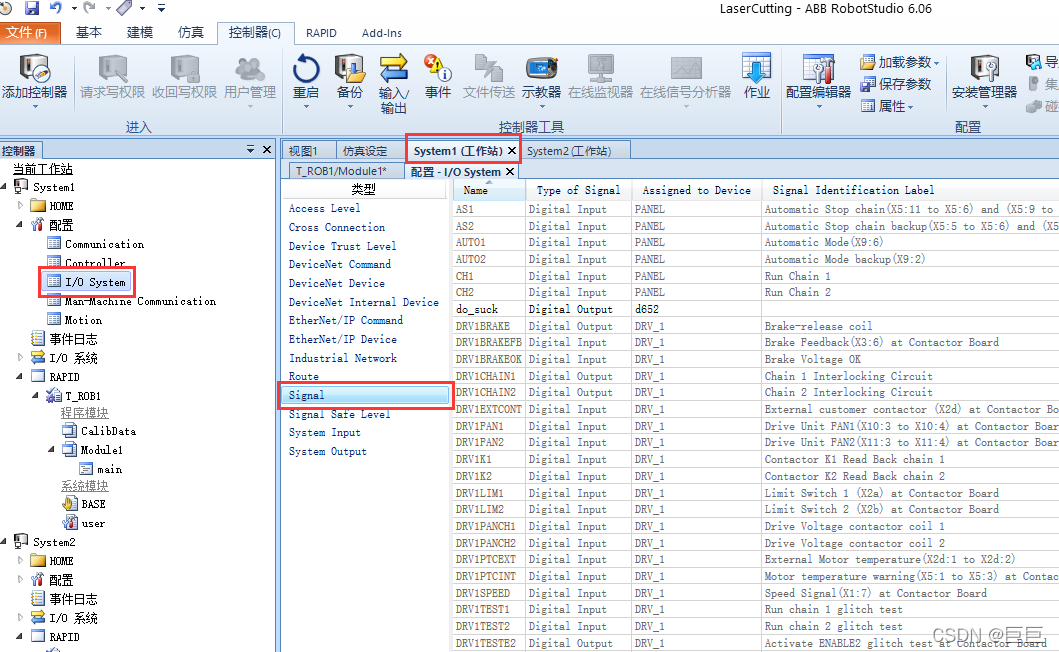1059x652 pixels.
Task: Select Access Level type
Action: click(324, 208)
